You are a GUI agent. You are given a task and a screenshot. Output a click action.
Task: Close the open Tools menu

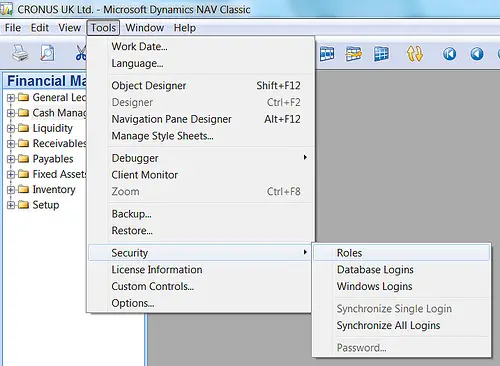[x=103, y=28]
